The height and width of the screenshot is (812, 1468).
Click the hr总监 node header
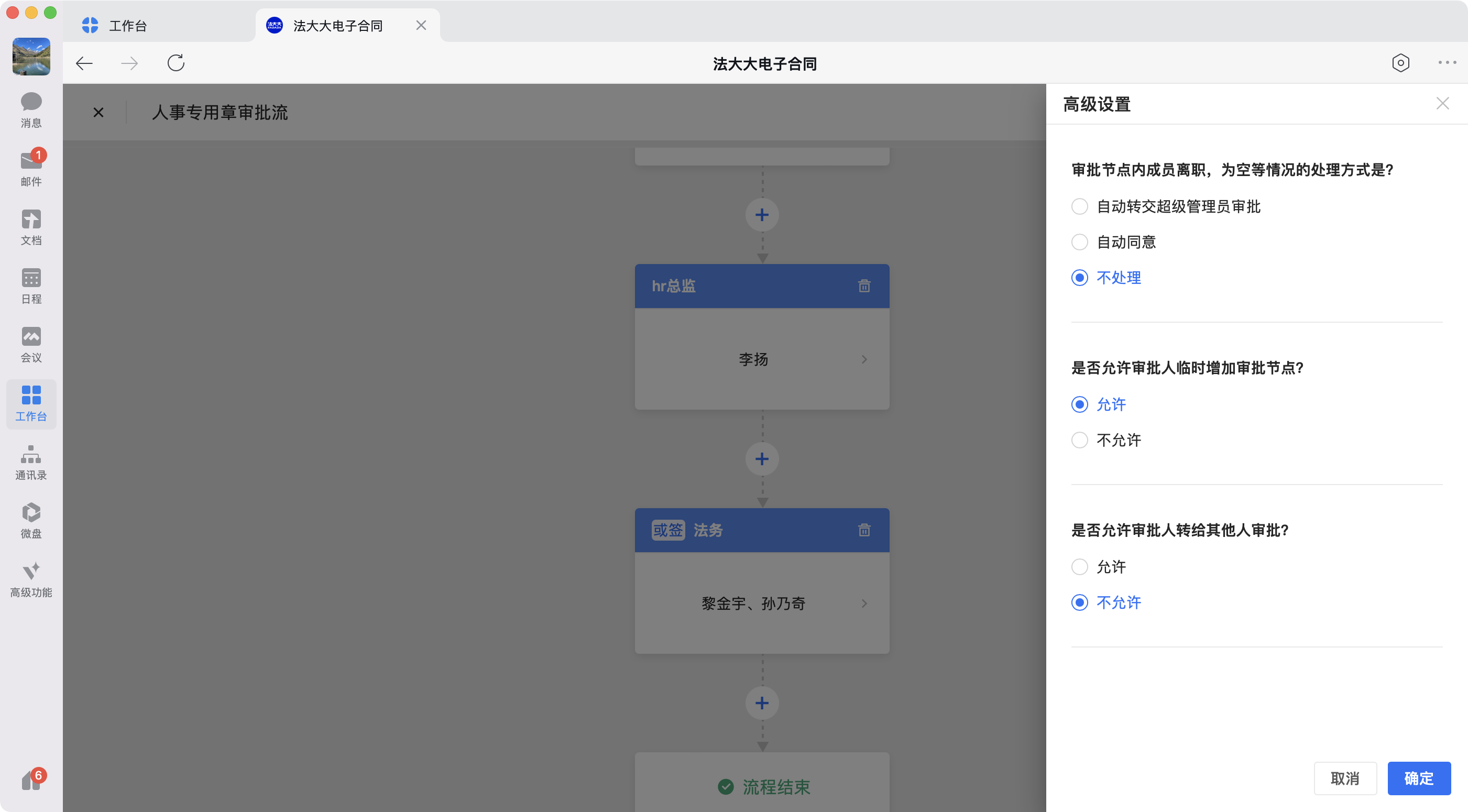[x=762, y=286]
